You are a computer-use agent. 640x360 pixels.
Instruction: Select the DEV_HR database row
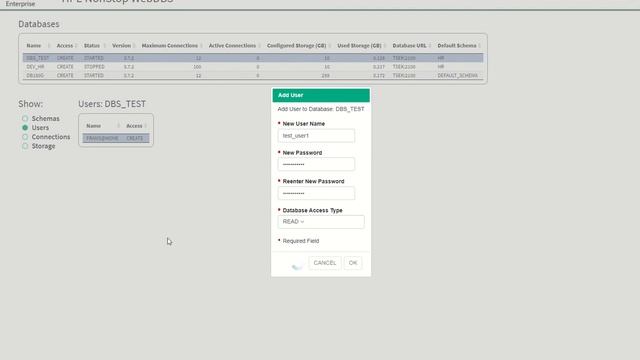point(253,67)
